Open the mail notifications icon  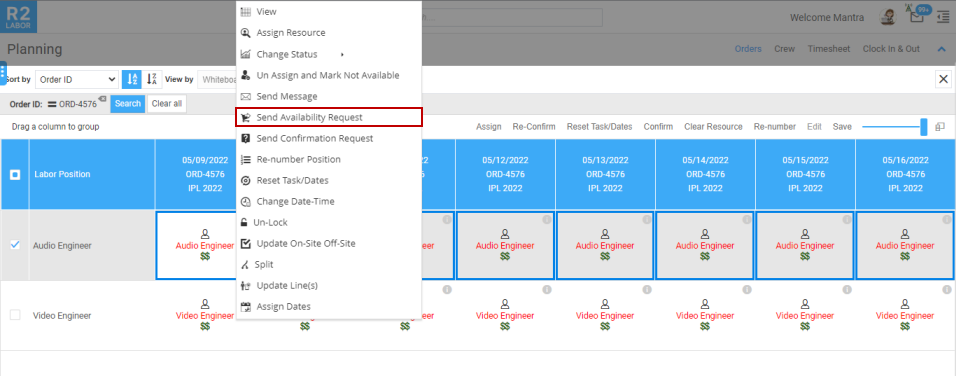[x=916, y=16]
